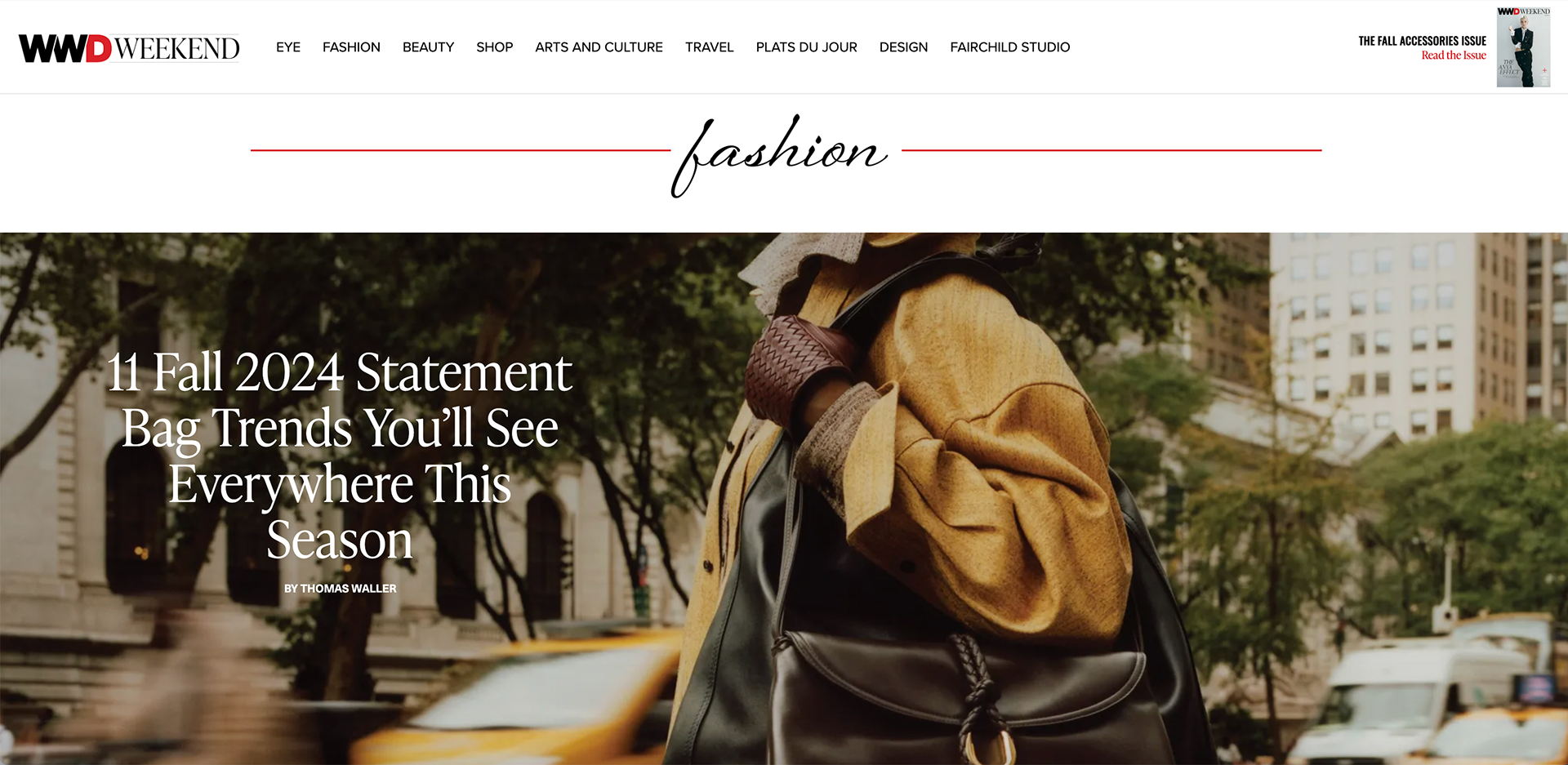1568x765 pixels.
Task: Open Plats du Jour section
Action: click(x=806, y=47)
